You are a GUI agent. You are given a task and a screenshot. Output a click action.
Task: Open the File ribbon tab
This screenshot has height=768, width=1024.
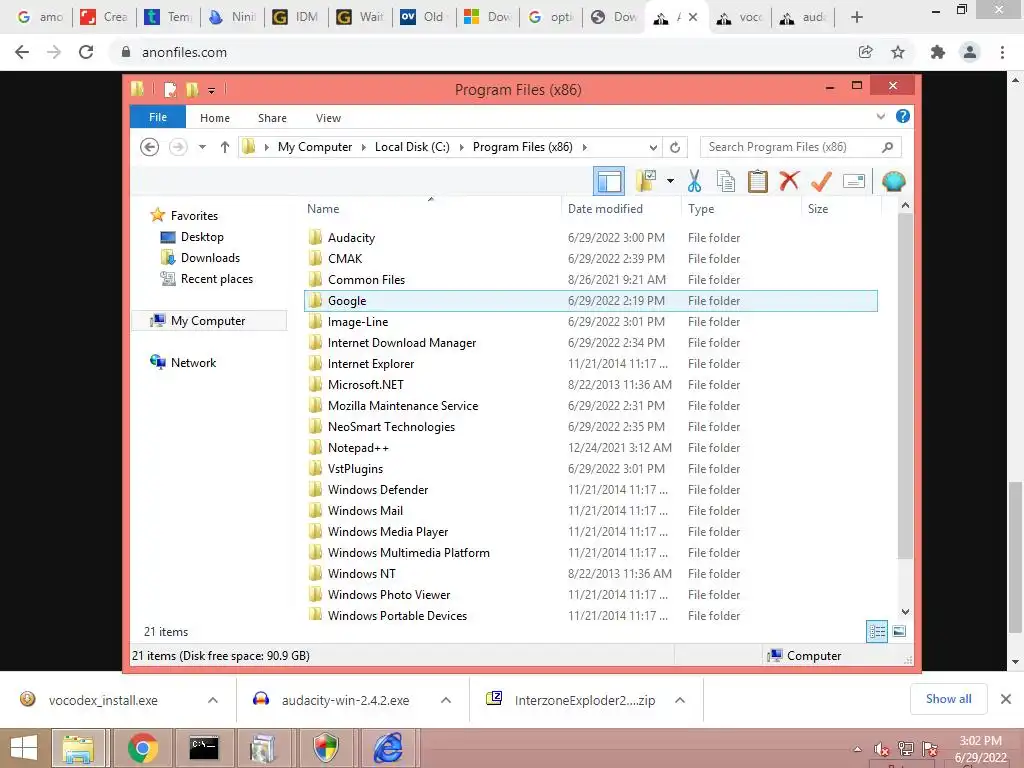coord(158,117)
